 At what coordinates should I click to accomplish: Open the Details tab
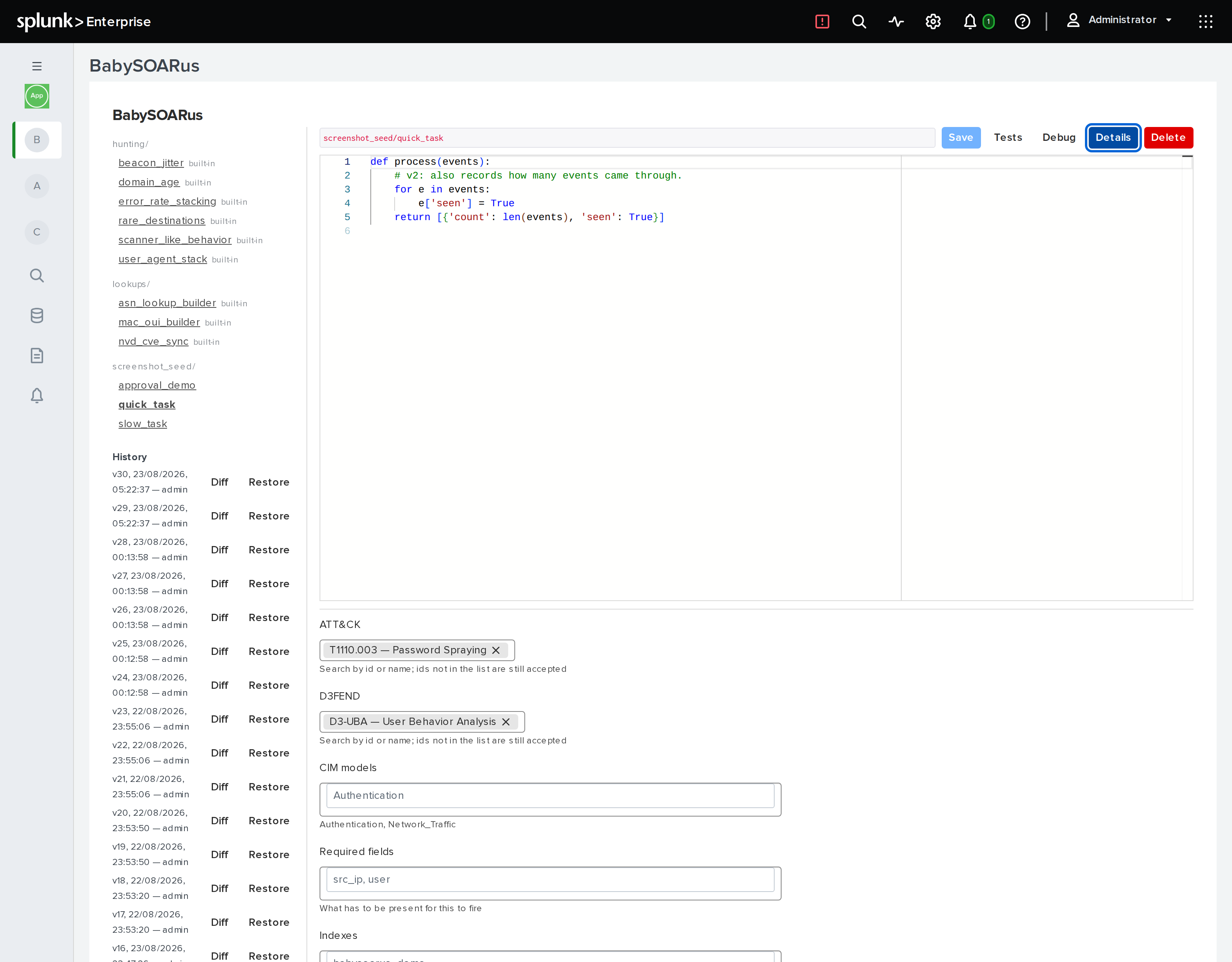pos(1113,138)
